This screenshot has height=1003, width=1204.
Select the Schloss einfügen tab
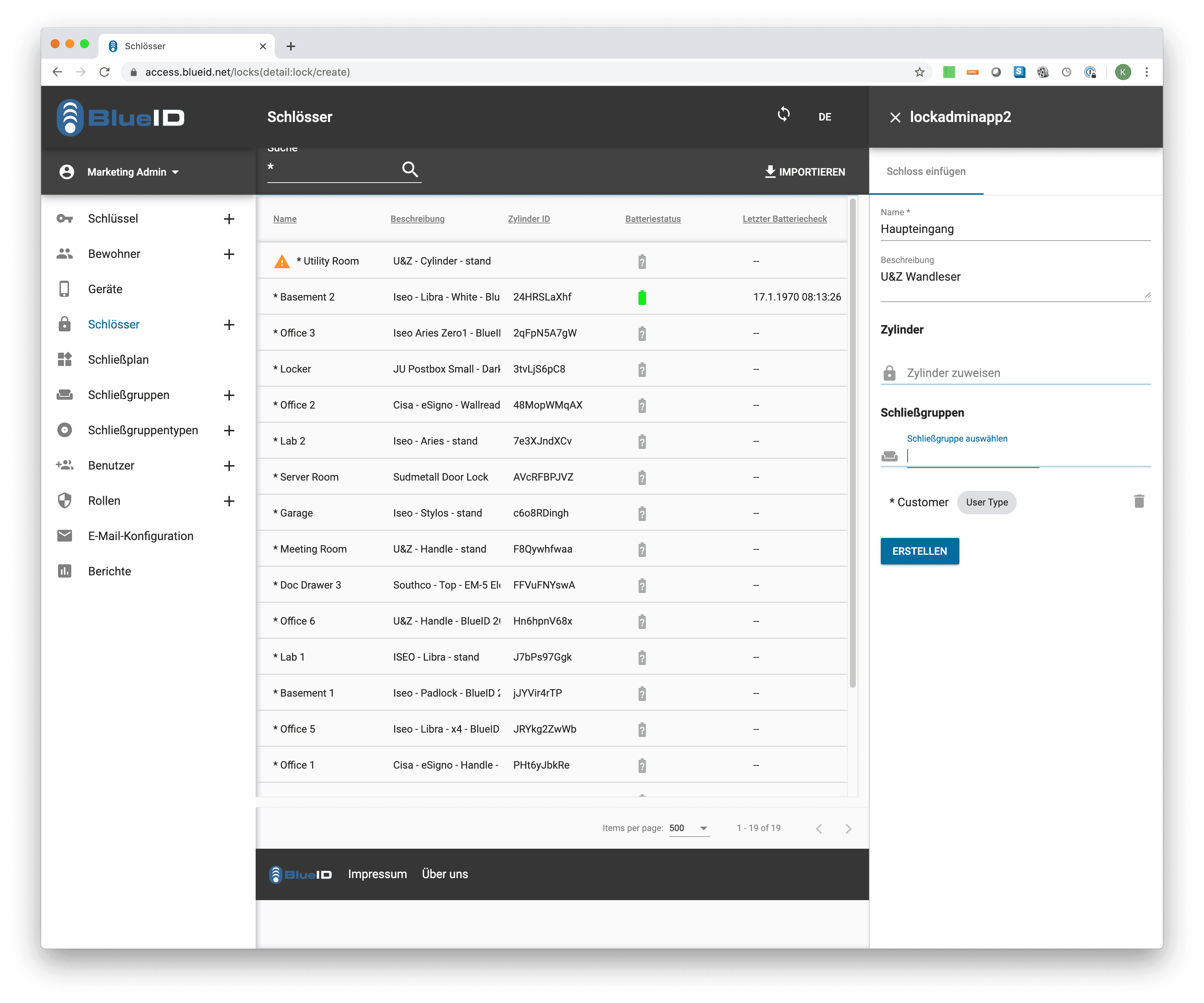[926, 172]
